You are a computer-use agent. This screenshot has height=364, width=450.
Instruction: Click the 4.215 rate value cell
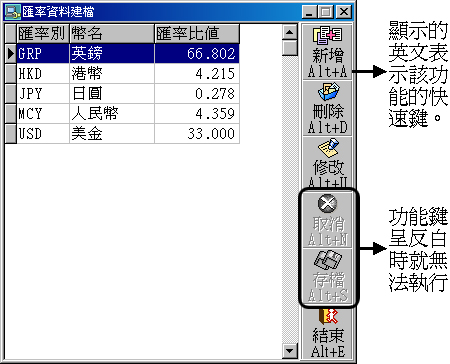click(x=197, y=74)
